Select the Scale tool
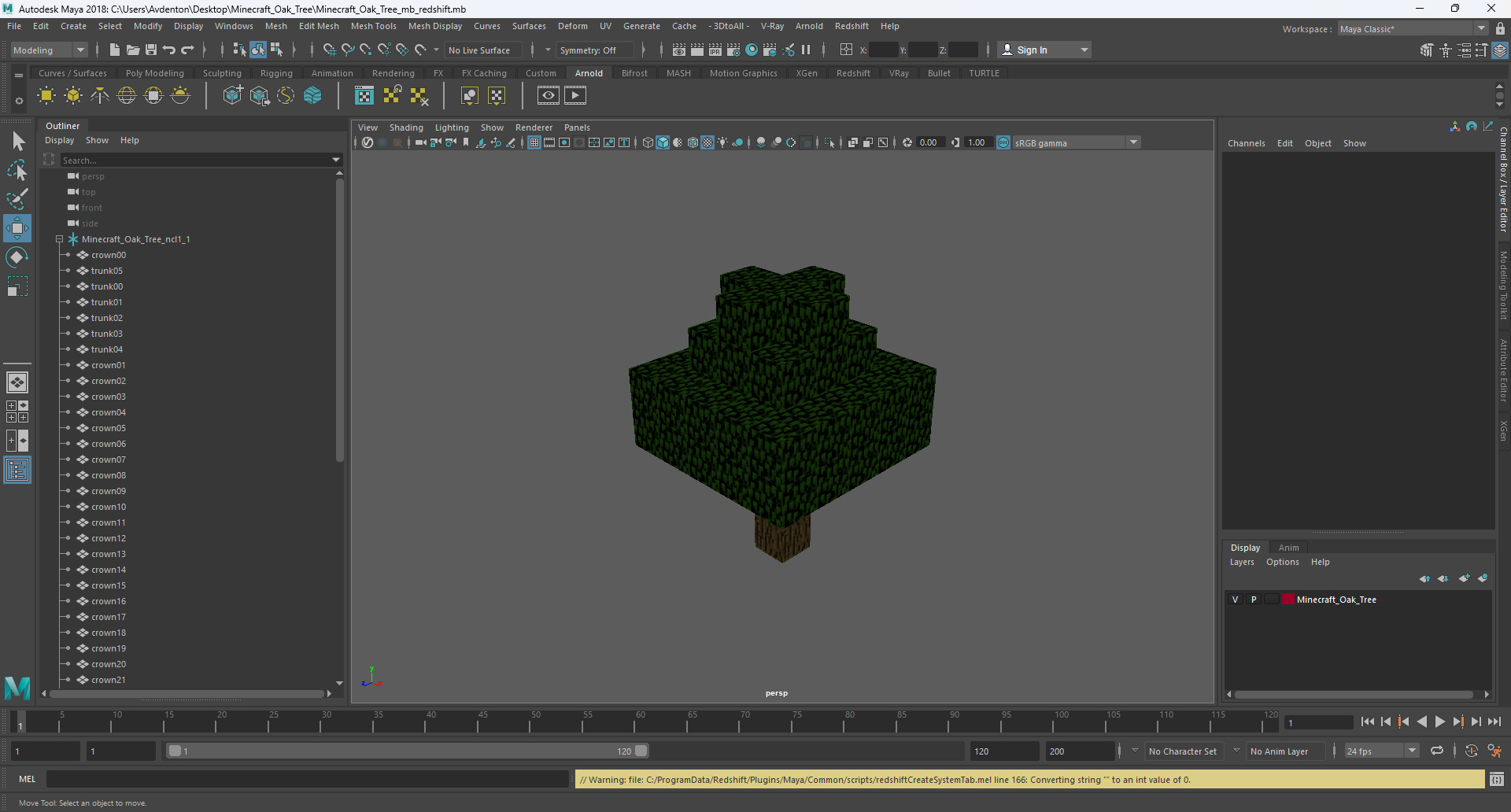 (x=17, y=286)
